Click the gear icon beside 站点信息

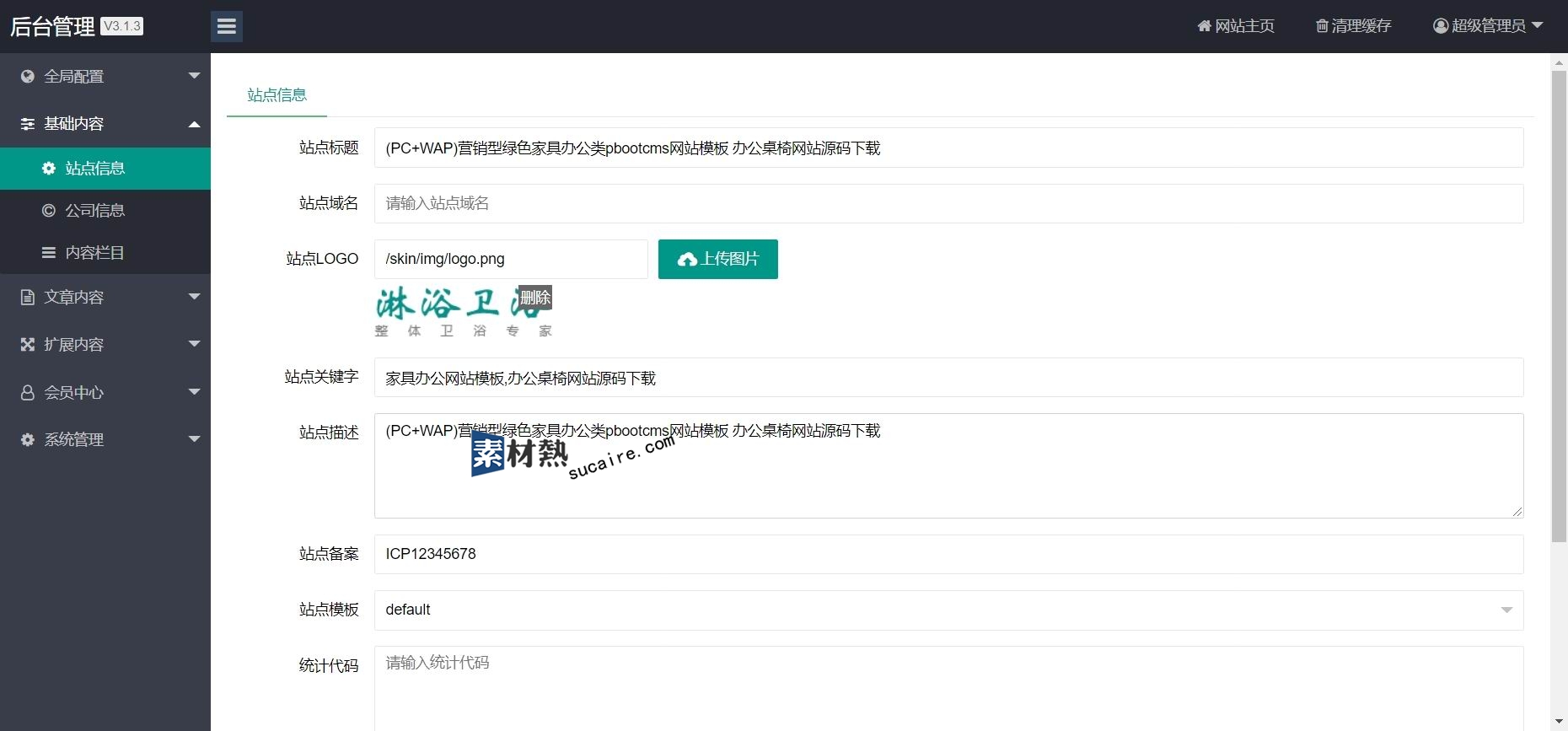point(49,169)
